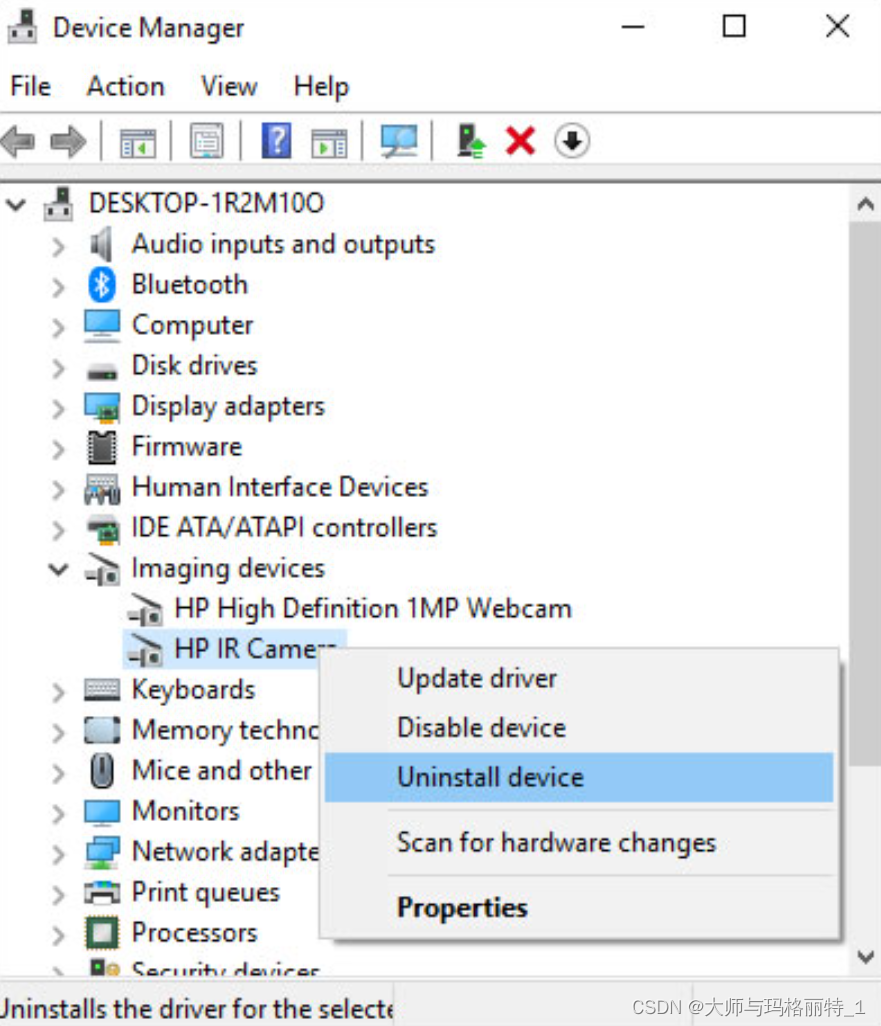Screen dimensions: 881x1026
Task: Click the Audio inputs and outputs speaker icon
Action: 101,244
